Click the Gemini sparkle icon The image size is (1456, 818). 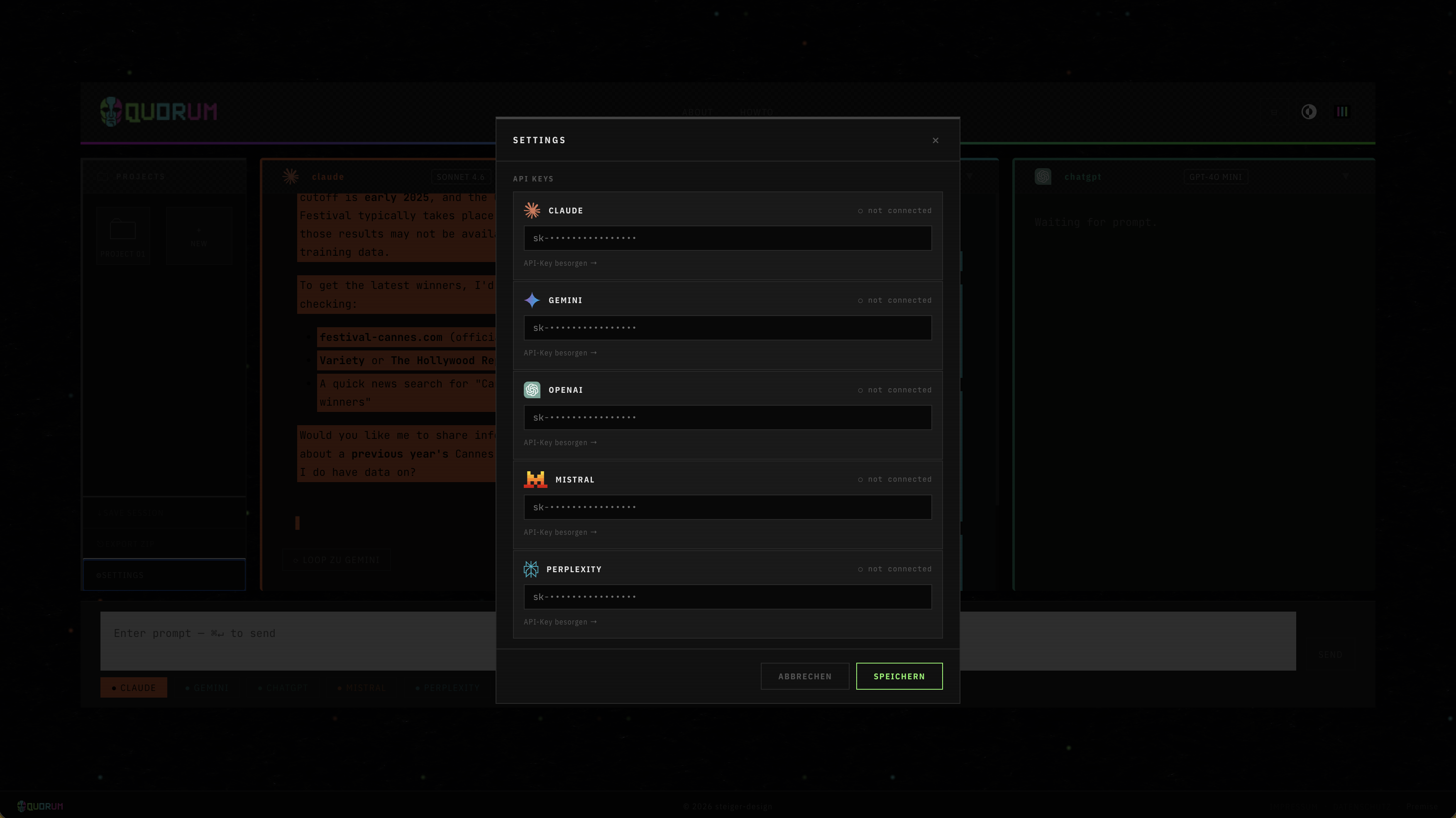point(532,300)
